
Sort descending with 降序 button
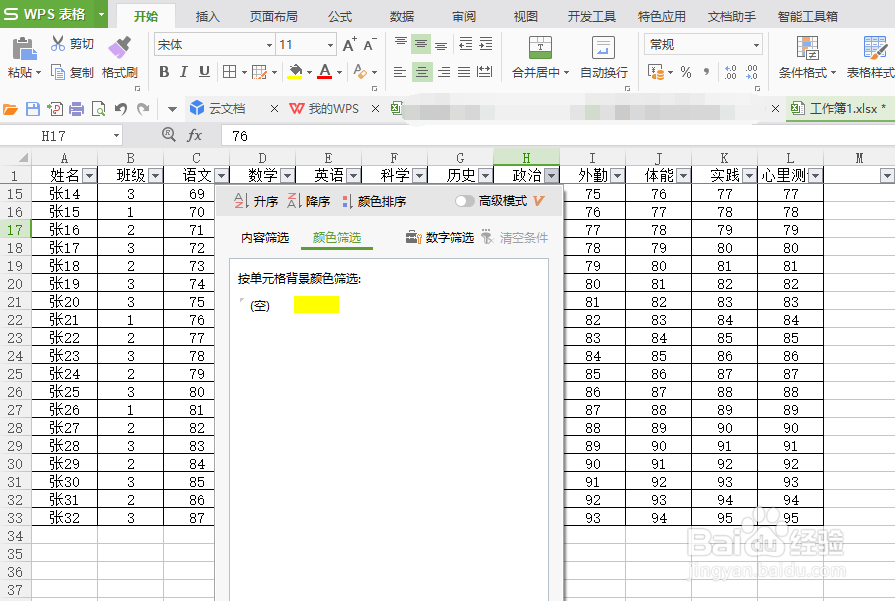pyautogui.click(x=309, y=201)
